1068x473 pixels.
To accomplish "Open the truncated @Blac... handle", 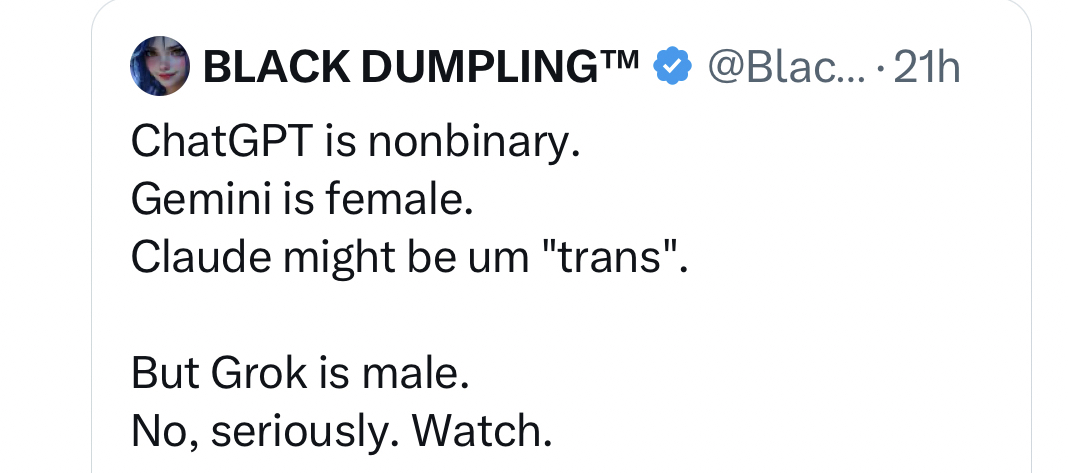I will (x=777, y=67).
